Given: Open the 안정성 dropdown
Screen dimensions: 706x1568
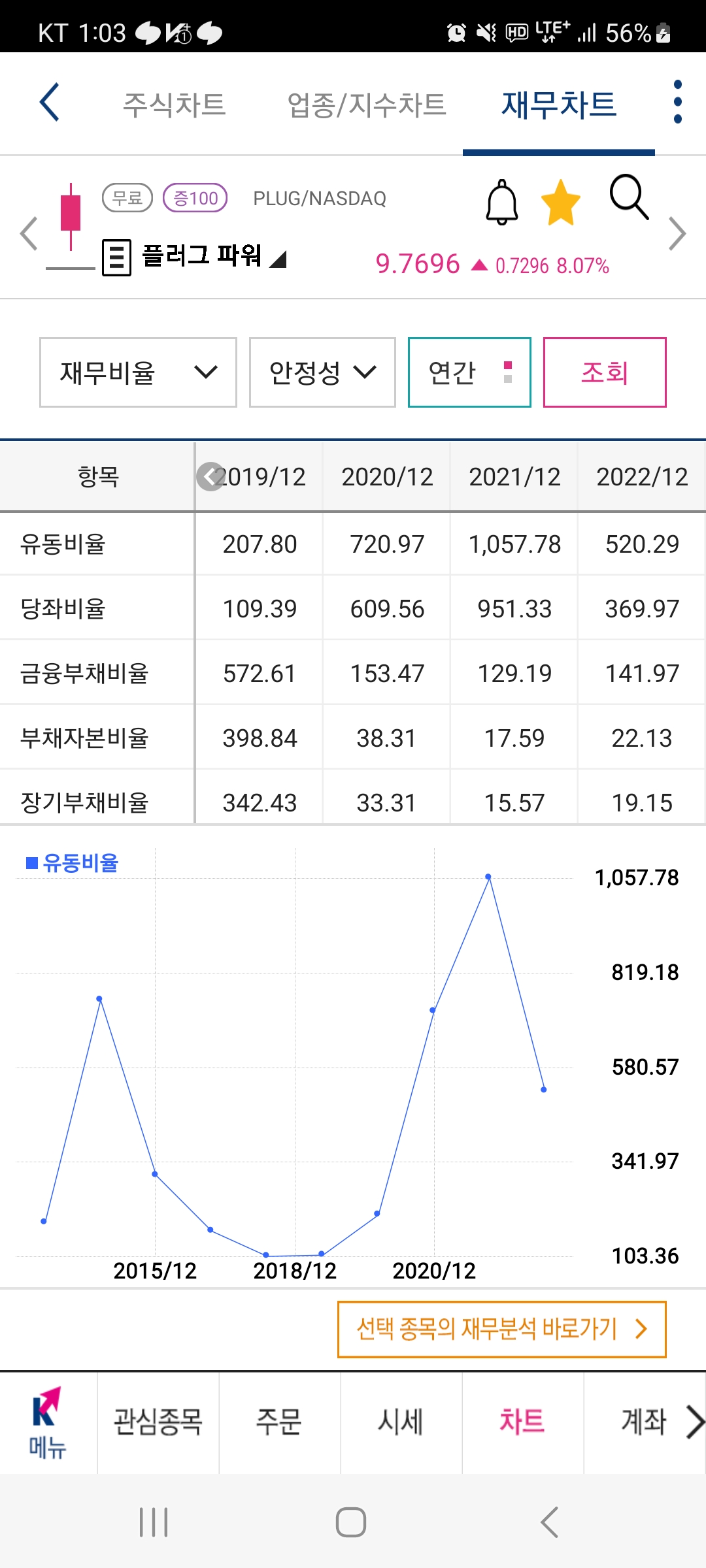Looking at the screenshot, I should click(x=322, y=372).
